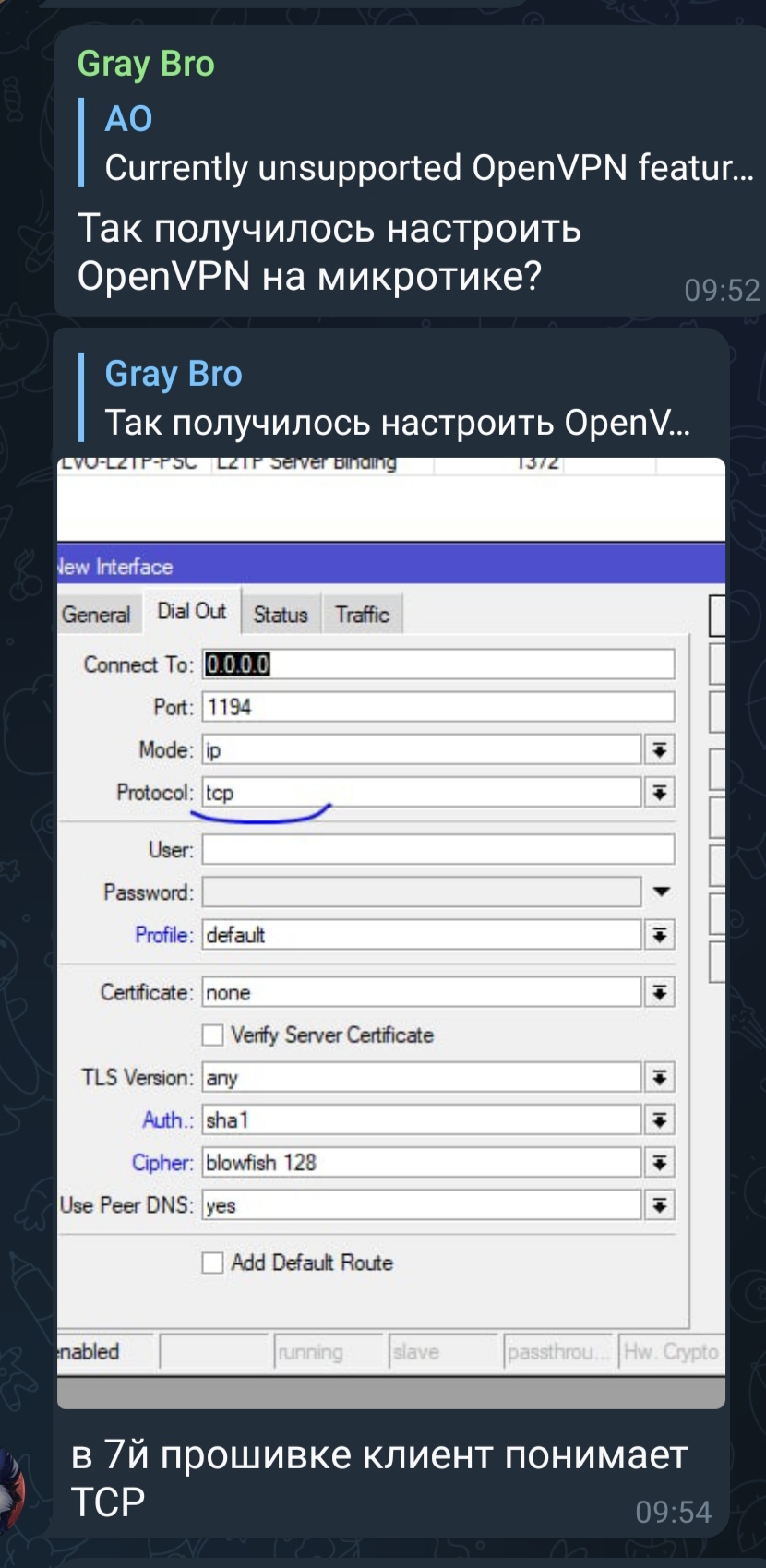The height and width of the screenshot is (1568, 766).
Task: Open the Mode dropdown arrow
Action: [x=659, y=750]
